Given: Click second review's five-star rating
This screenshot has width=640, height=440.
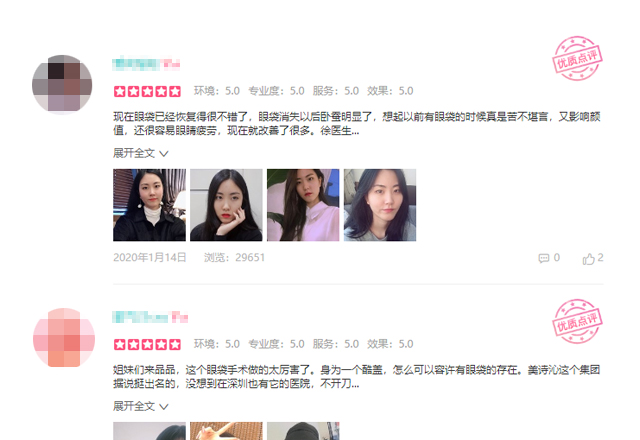Looking at the screenshot, I should [147, 344].
